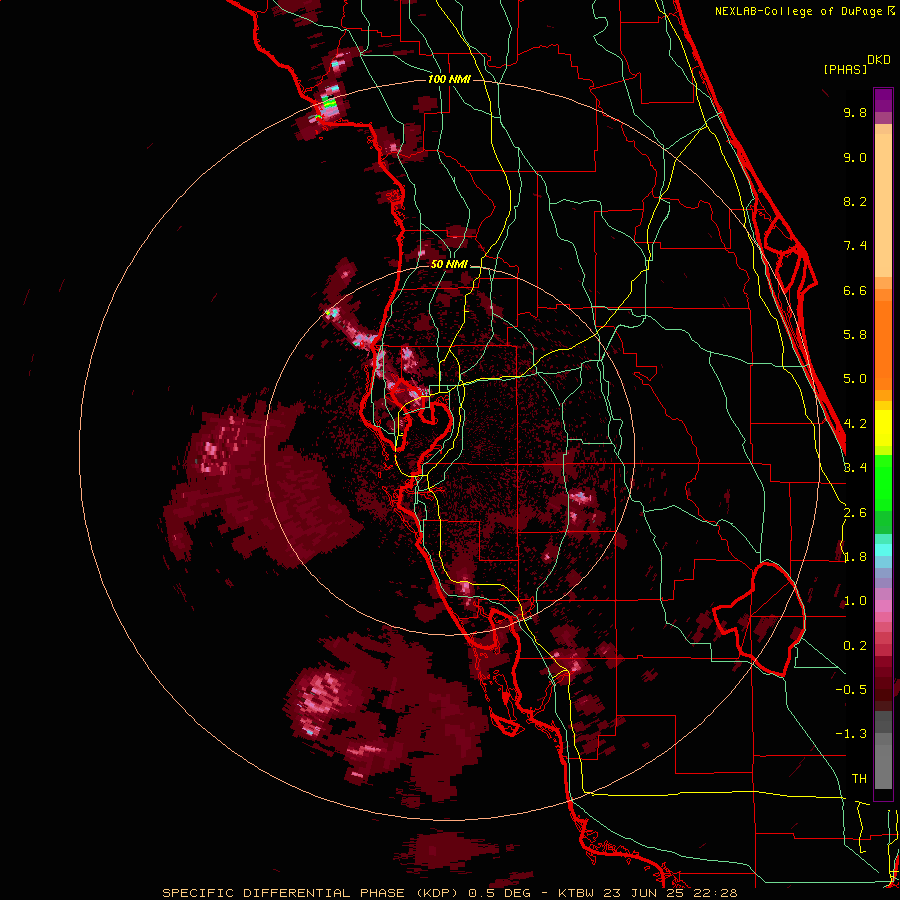Click the [PHAS] units label

(x=845, y=69)
